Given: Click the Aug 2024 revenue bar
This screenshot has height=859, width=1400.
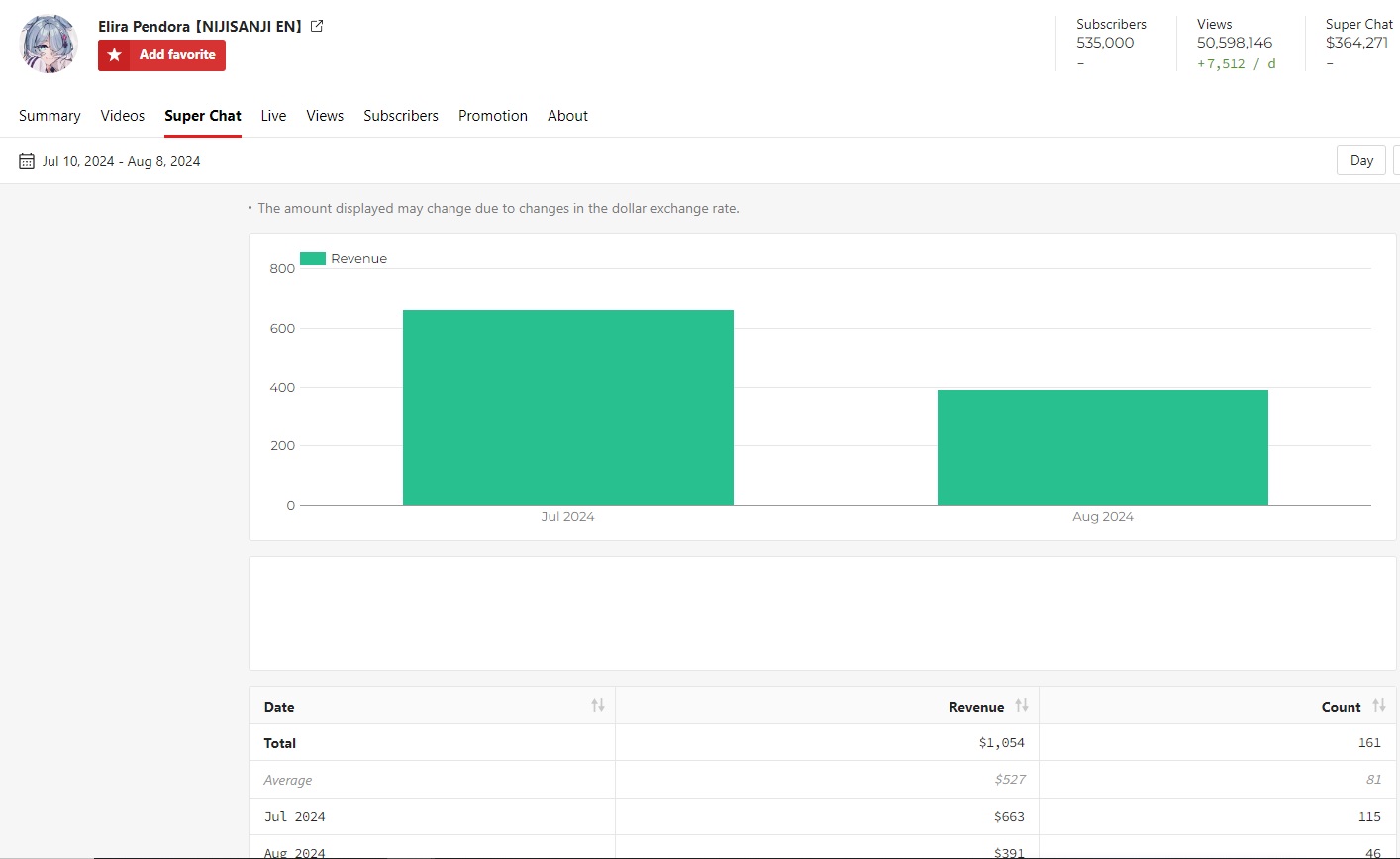Looking at the screenshot, I should click(1103, 447).
